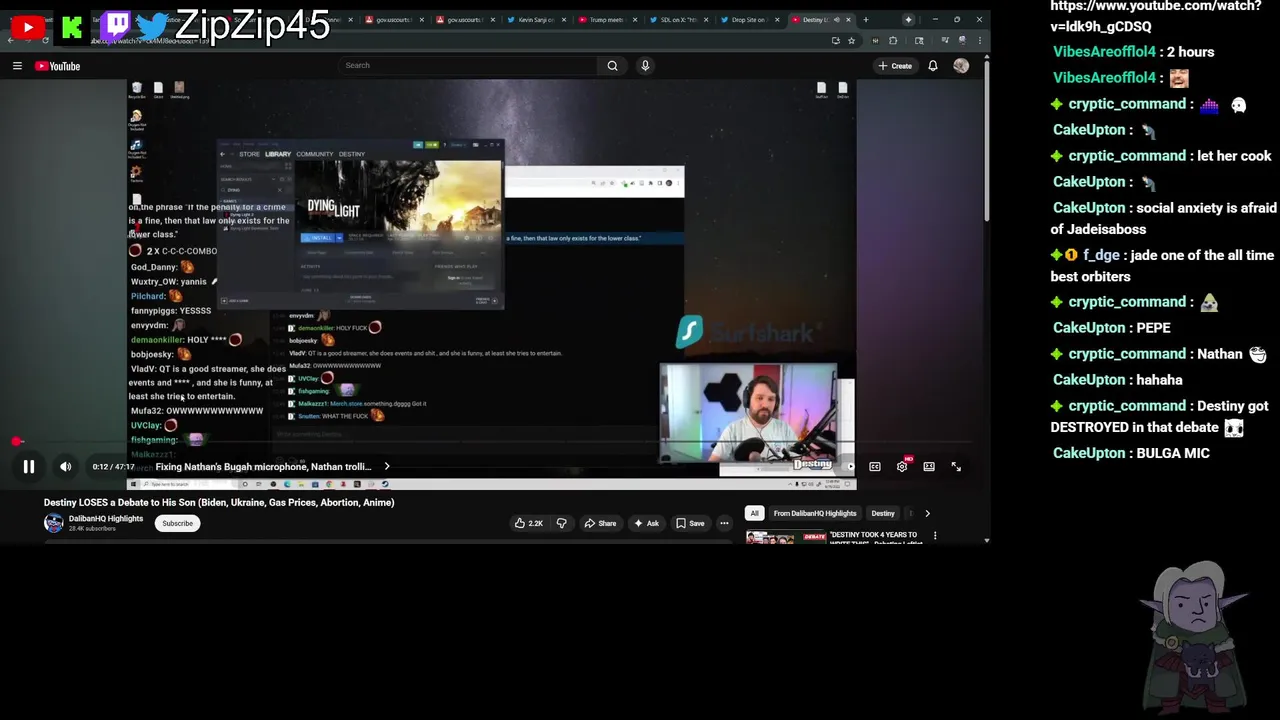Subscribe to DalibanHQ Highlights
Screen dimensions: 1280x720
pos(177,523)
